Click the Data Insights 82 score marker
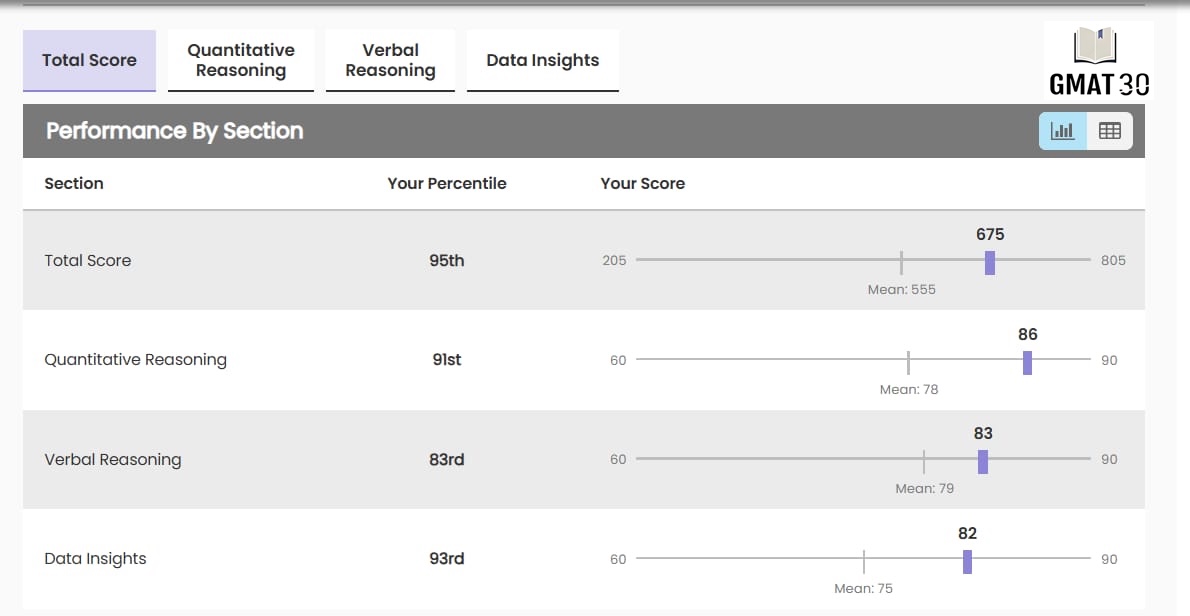 967,561
